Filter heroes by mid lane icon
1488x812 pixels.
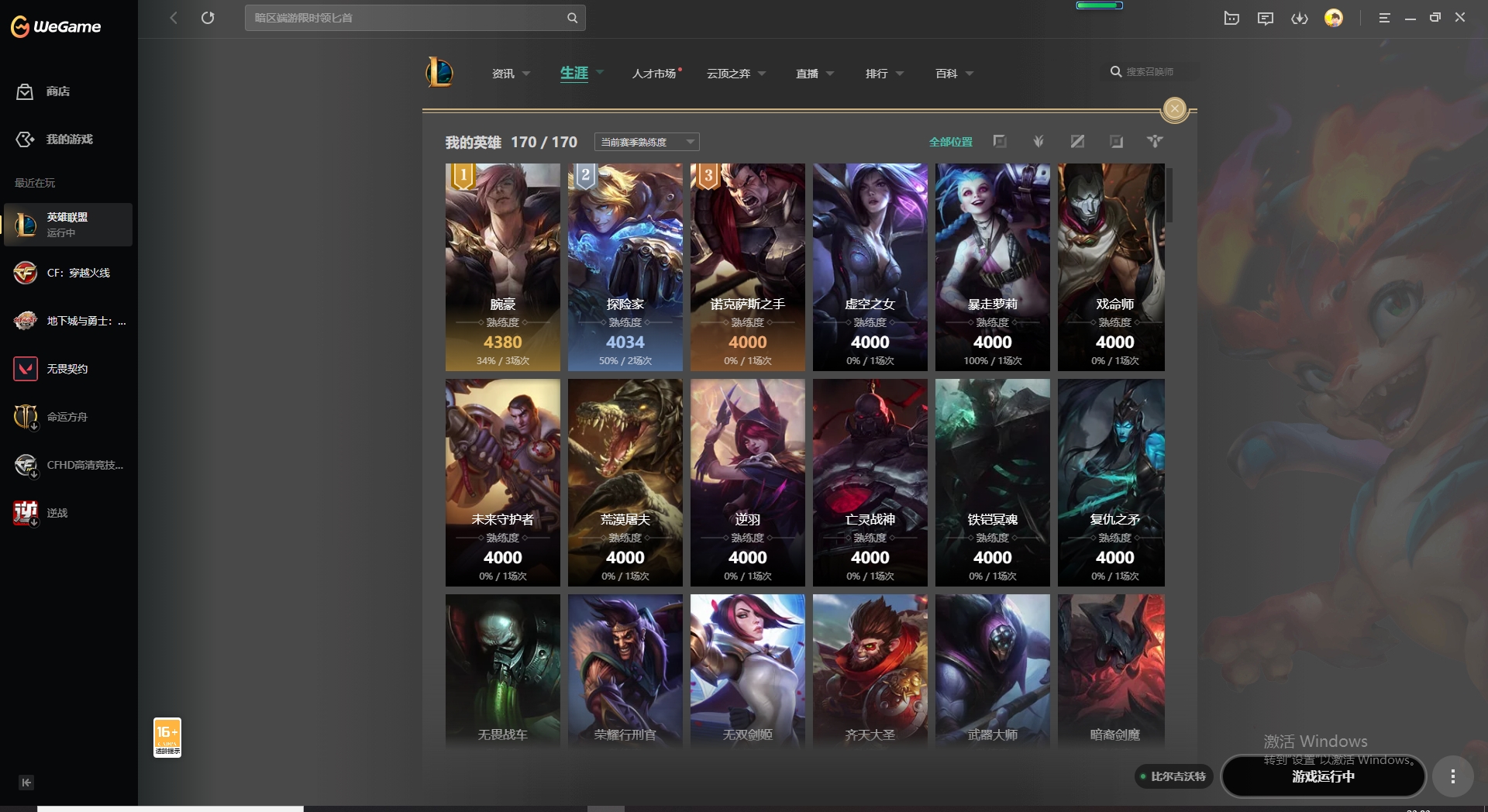pyautogui.click(x=1077, y=141)
